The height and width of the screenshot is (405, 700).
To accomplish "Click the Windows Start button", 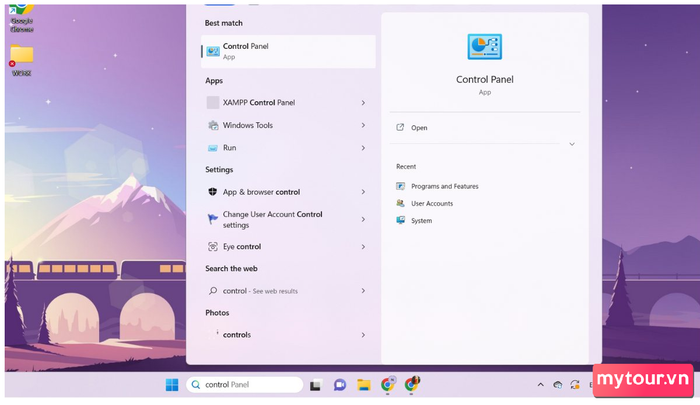I will point(172,384).
